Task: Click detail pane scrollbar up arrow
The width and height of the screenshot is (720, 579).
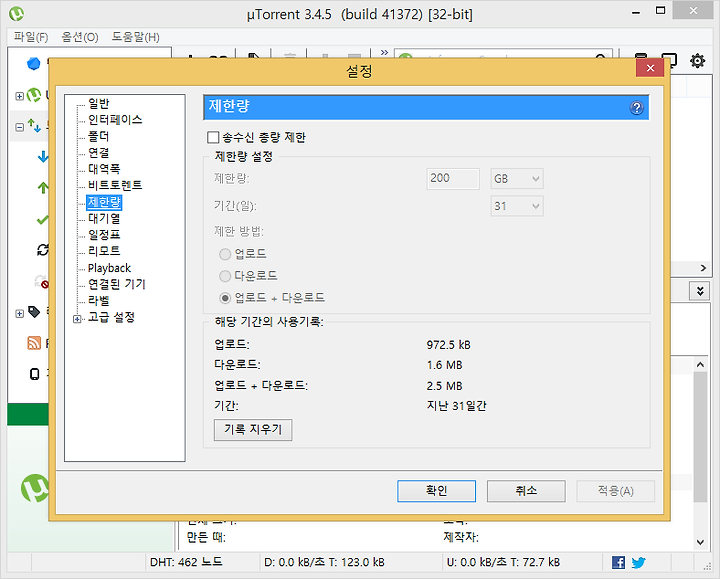Action: (700, 365)
